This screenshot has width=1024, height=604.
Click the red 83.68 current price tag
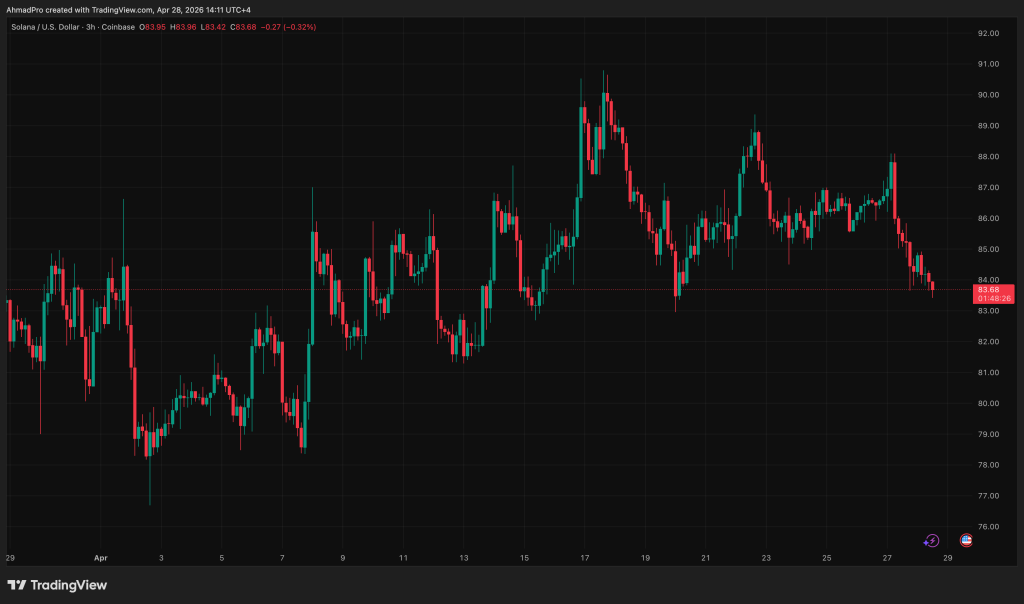[986, 289]
